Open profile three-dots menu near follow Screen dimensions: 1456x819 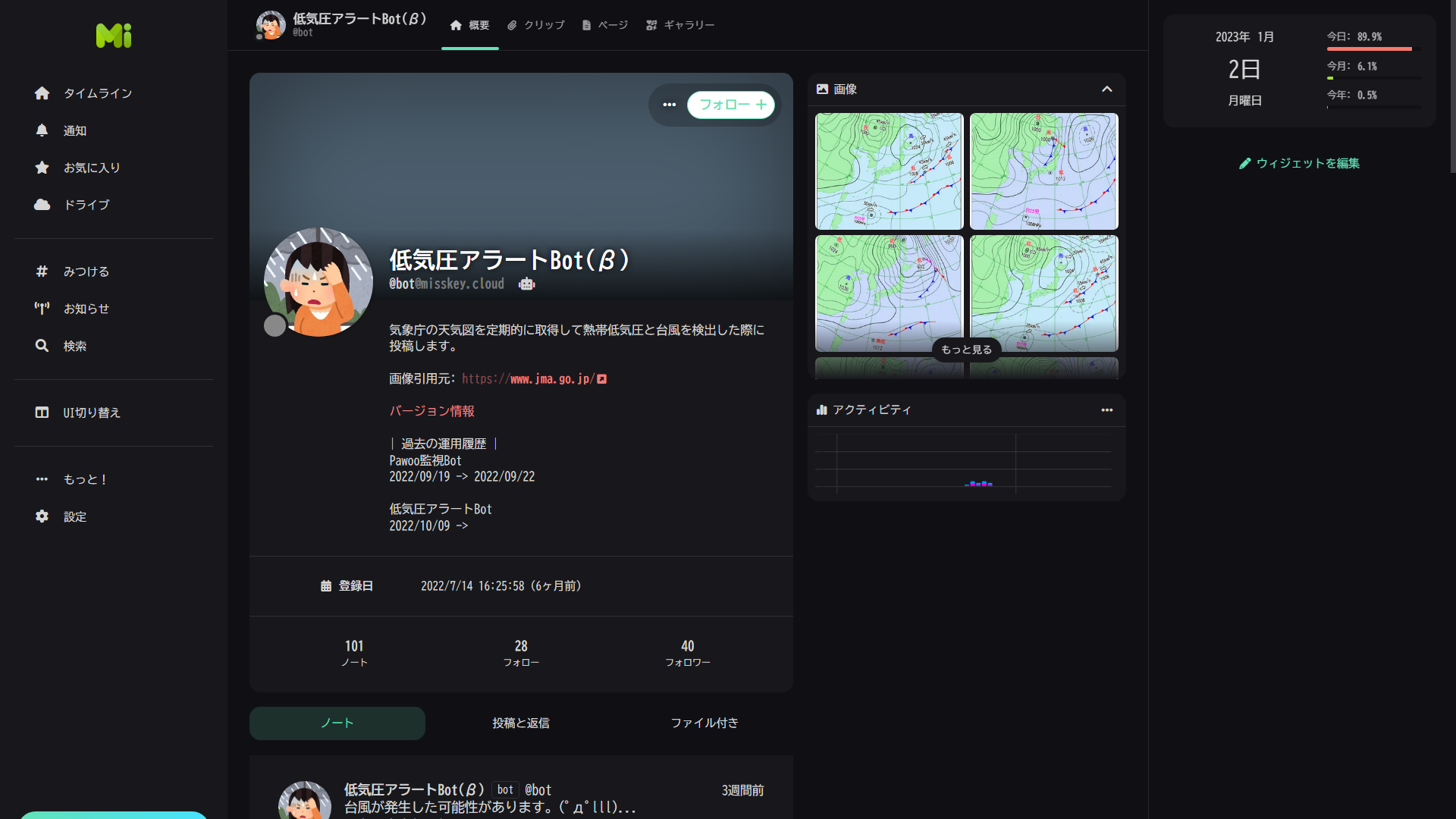pyautogui.click(x=669, y=105)
